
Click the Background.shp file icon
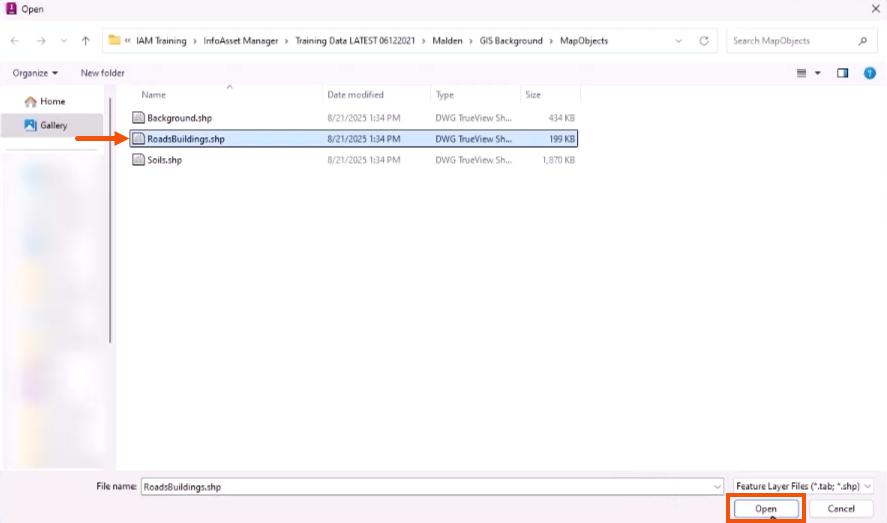pos(138,118)
